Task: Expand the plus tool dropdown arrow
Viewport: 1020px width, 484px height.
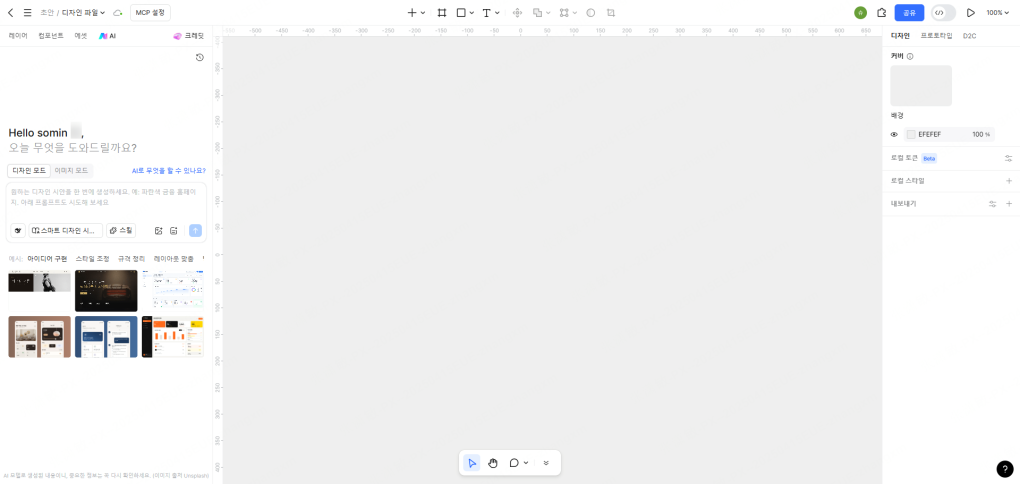Action: (423, 12)
